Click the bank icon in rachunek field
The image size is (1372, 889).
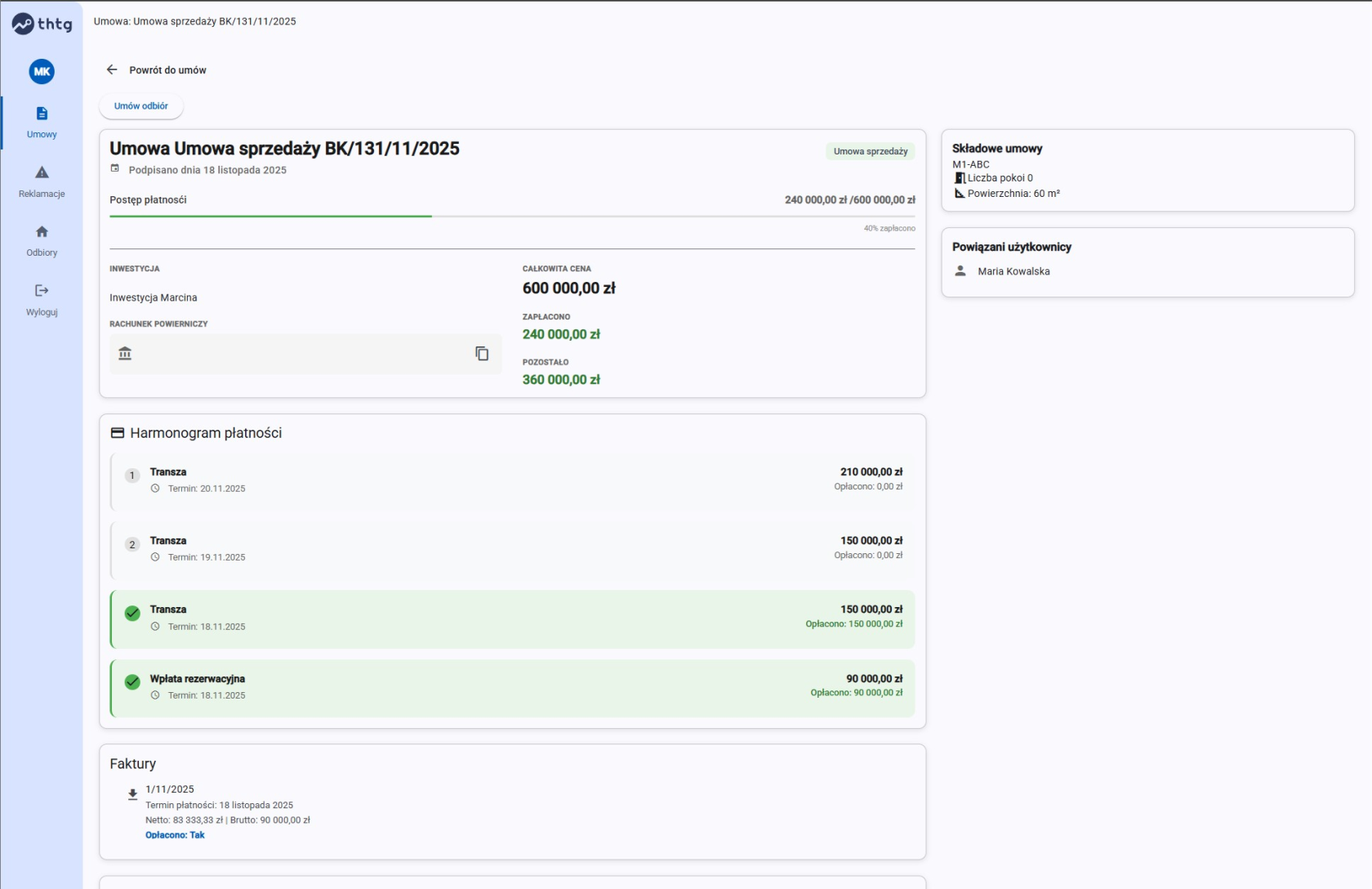(x=125, y=353)
